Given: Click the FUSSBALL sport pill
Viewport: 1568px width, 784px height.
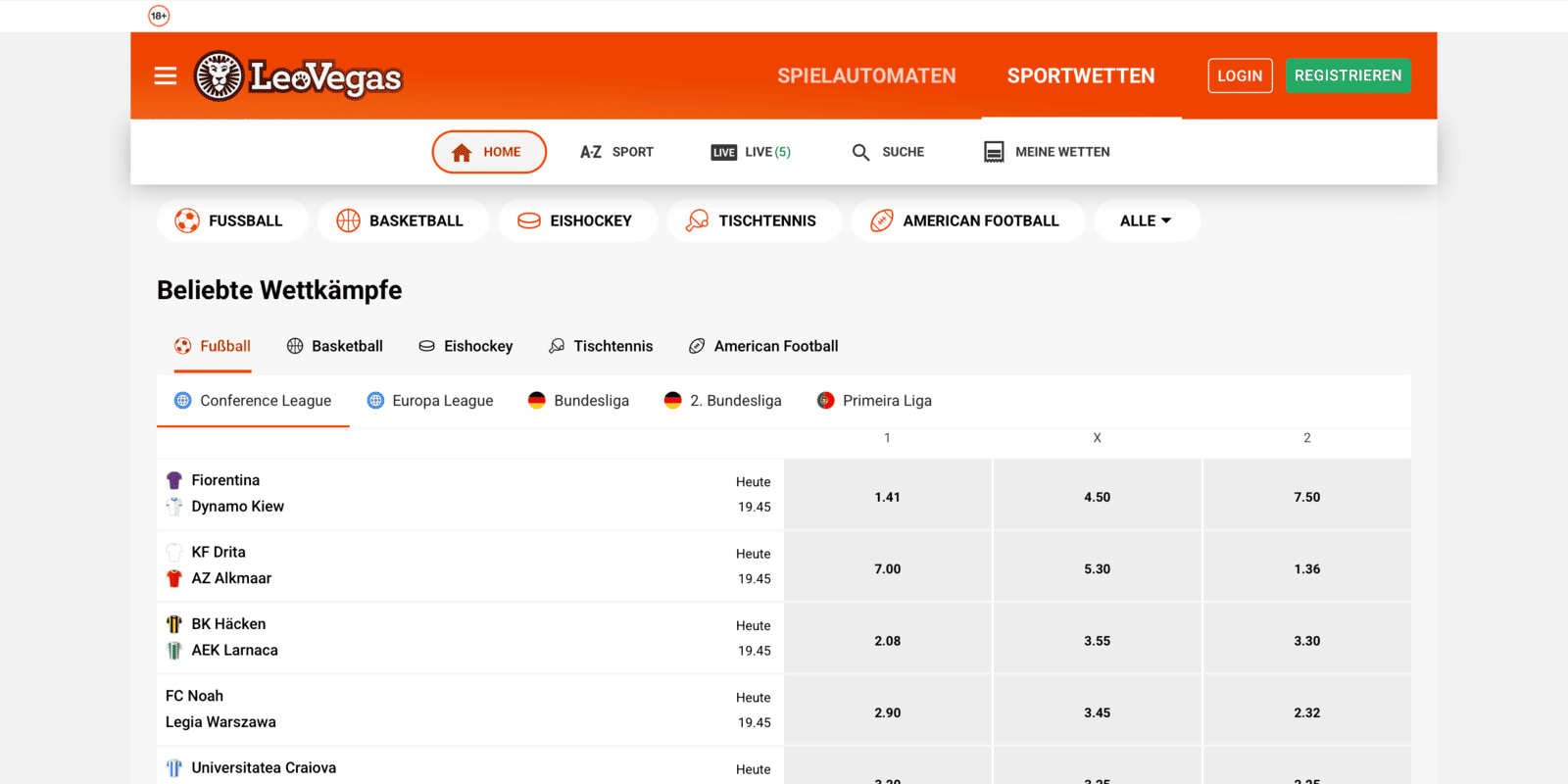Looking at the screenshot, I should point(232,220).
